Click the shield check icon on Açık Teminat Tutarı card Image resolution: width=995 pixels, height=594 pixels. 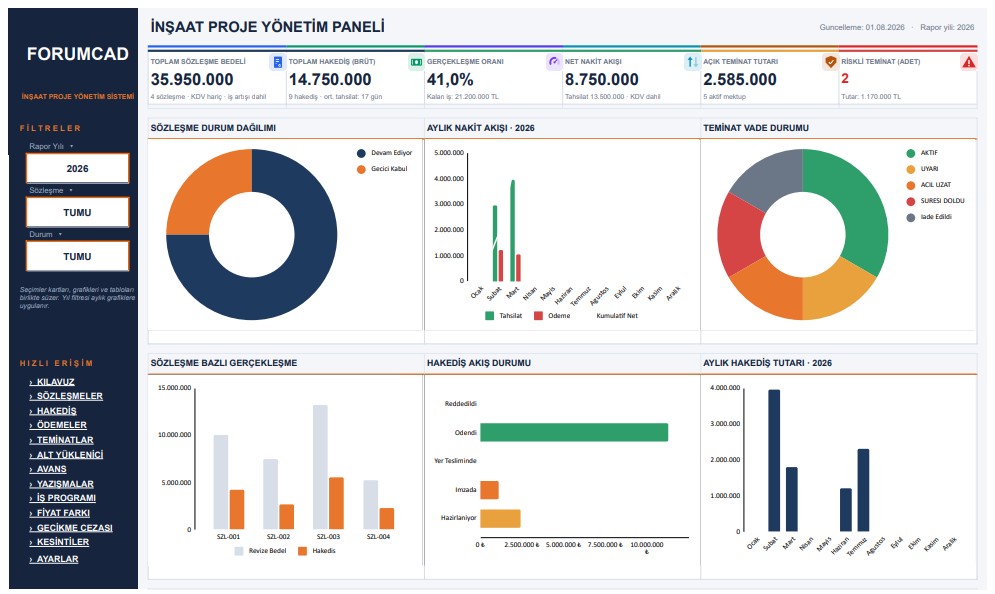830,62
